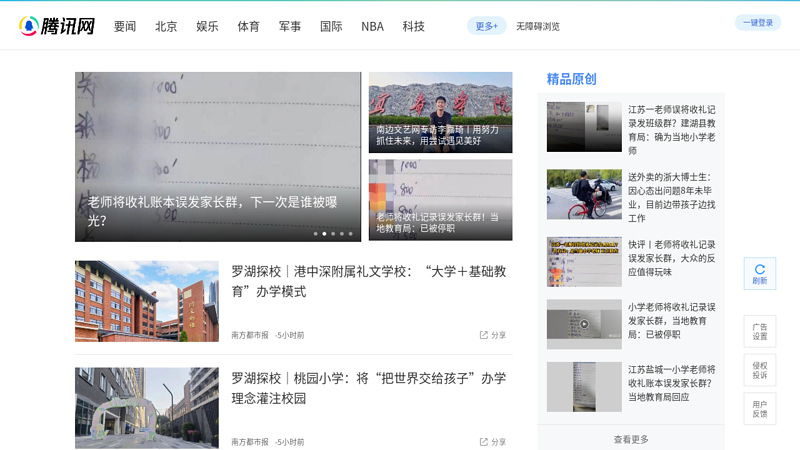This screenshot has width=800, height=450.
Task: Go to the 体育 section
Action: 248,27
